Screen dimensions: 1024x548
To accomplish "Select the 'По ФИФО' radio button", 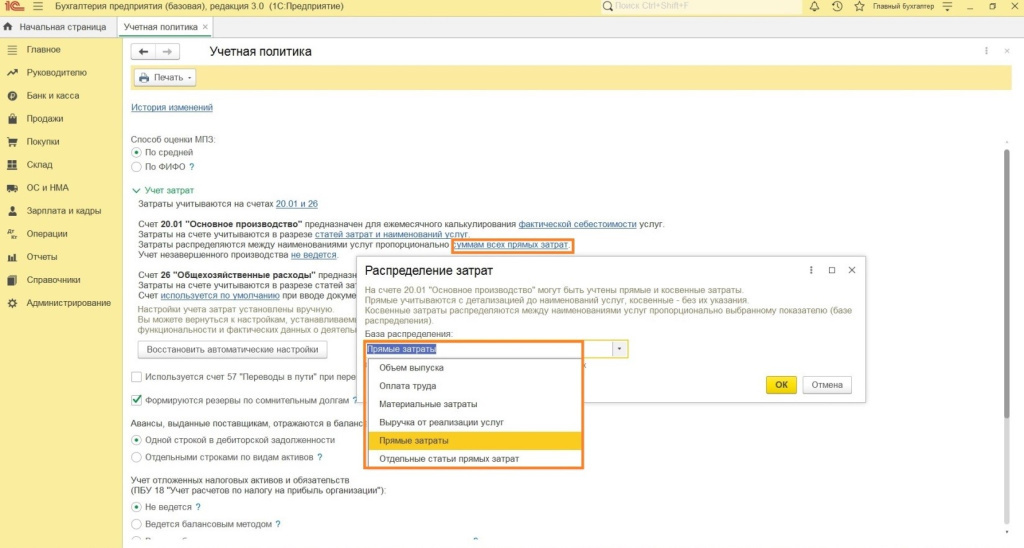I will point(137,167).
